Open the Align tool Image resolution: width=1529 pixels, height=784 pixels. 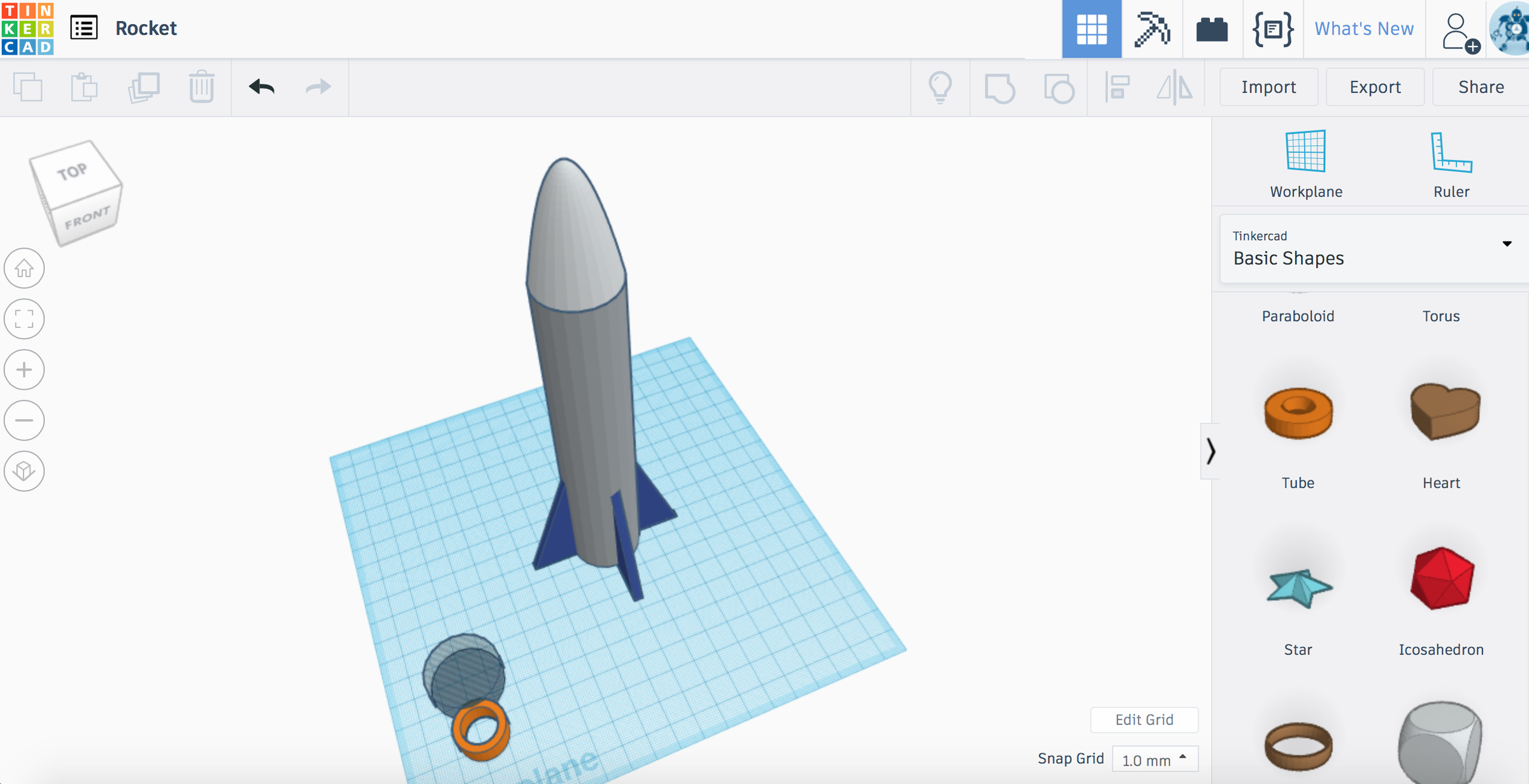point(1118,88)
